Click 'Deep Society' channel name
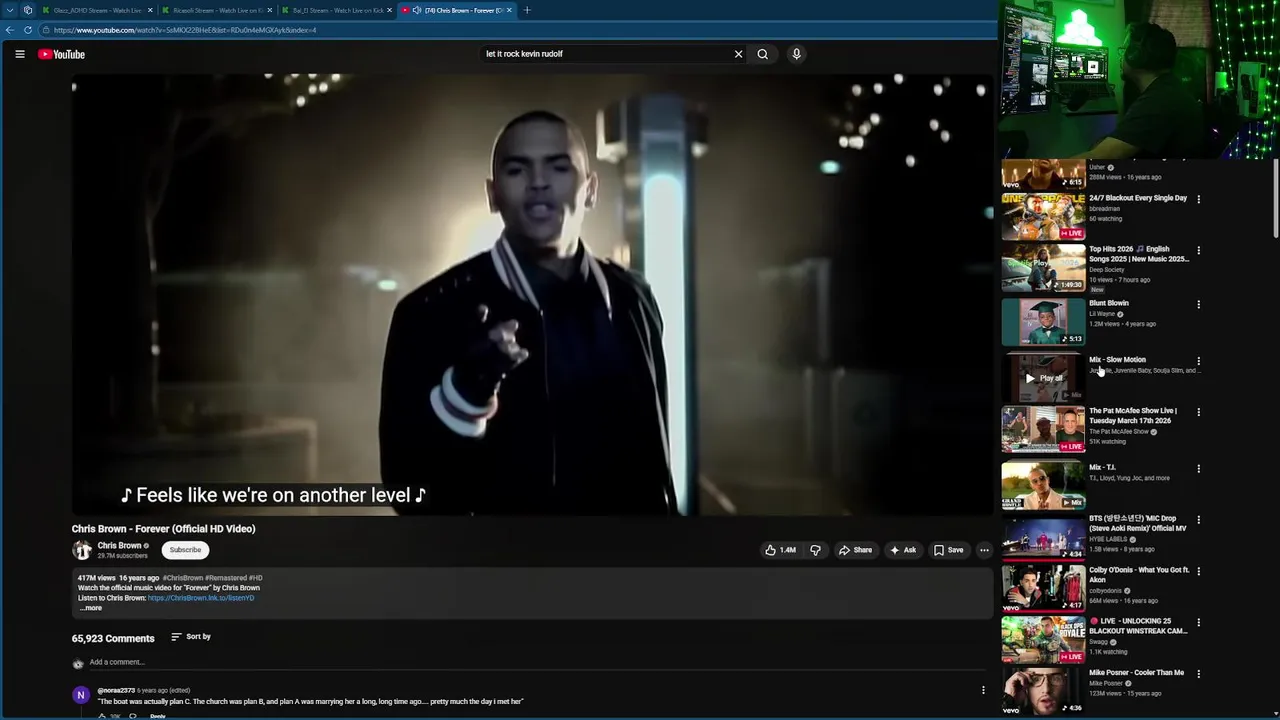The width and height of the screenshot is (1280, 720). [x=1107, y=270]
